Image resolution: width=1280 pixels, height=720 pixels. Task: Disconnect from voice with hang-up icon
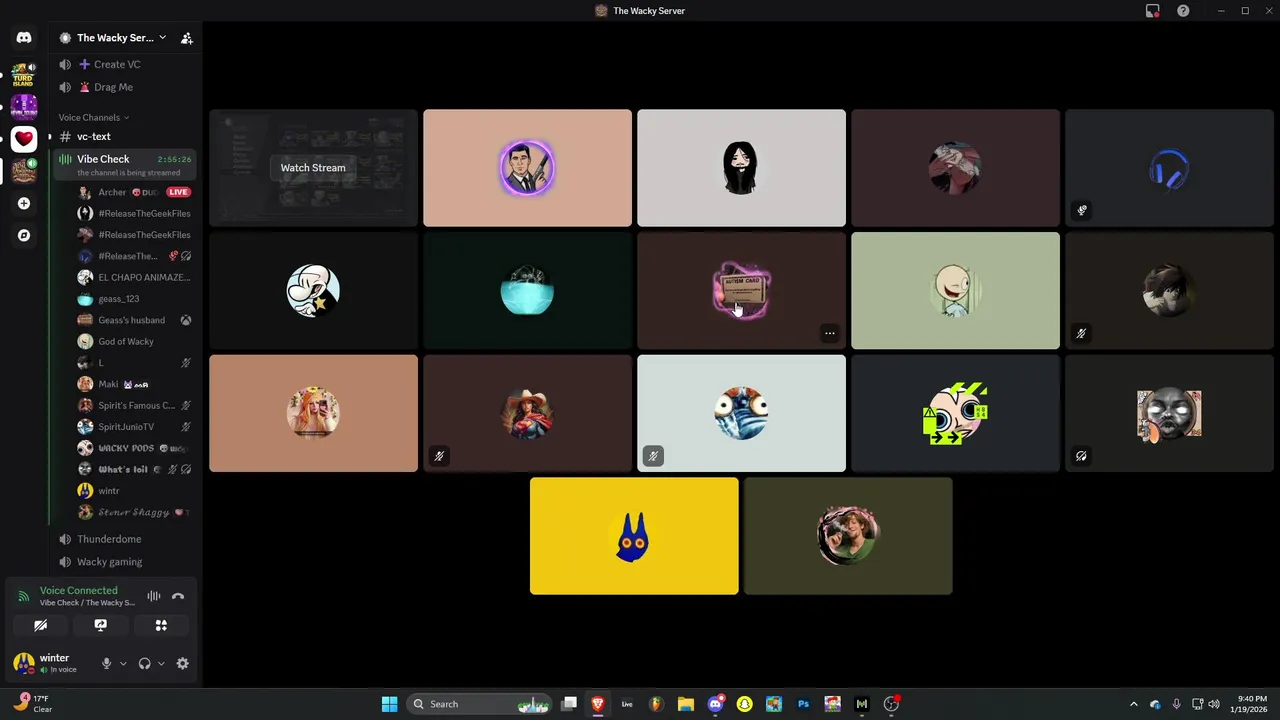point(178,596)
